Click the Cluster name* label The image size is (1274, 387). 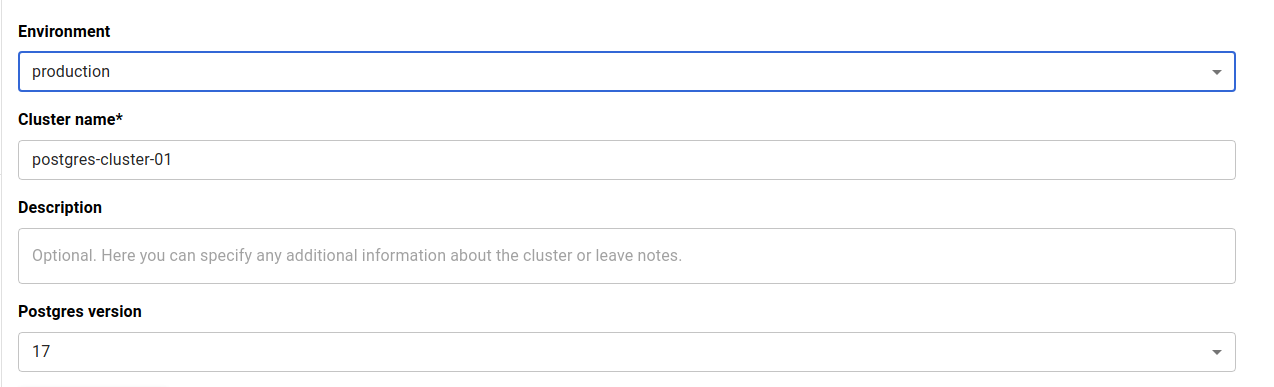point(70,120)
